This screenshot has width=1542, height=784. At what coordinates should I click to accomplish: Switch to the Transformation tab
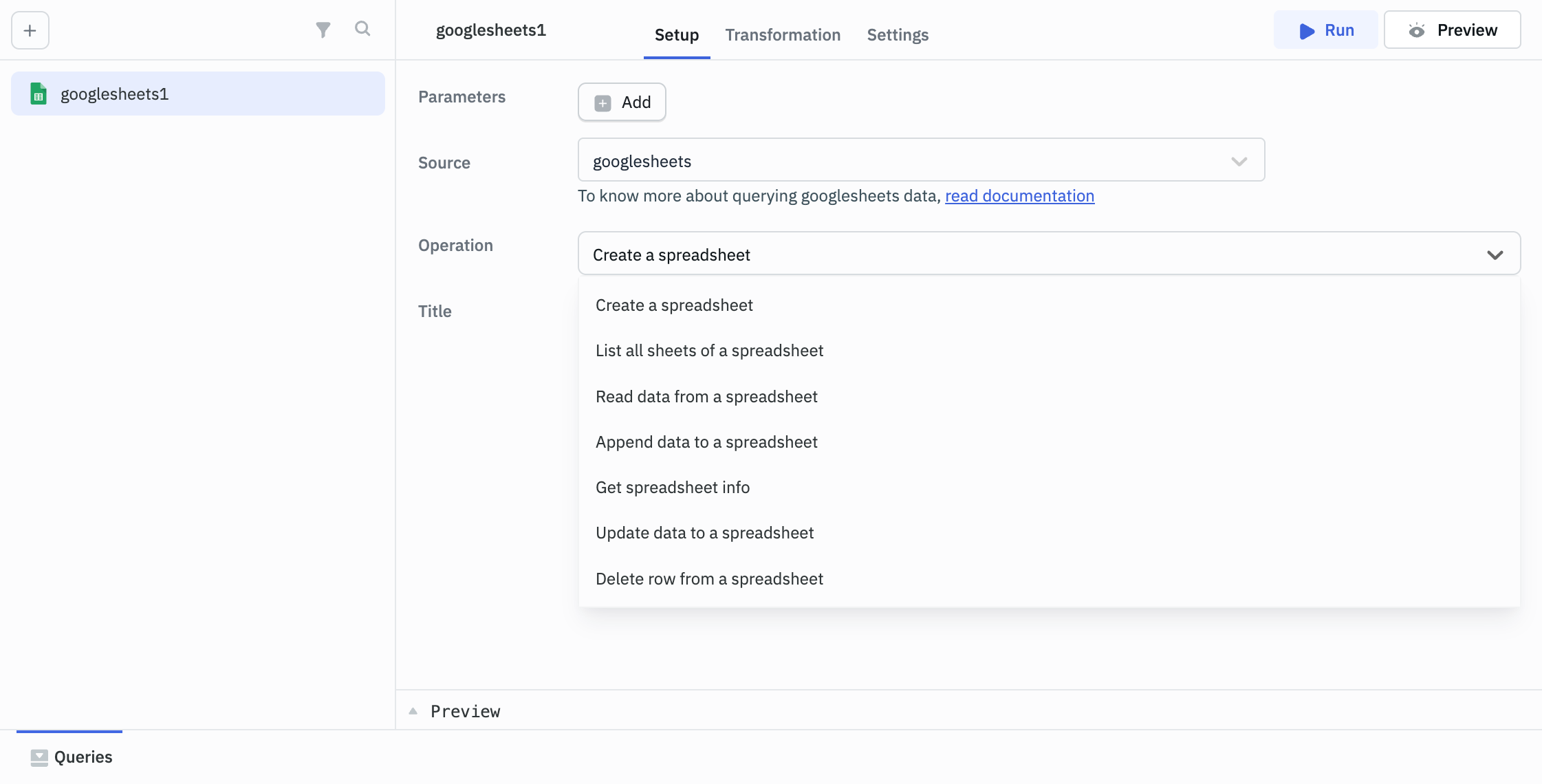point(783,34)
